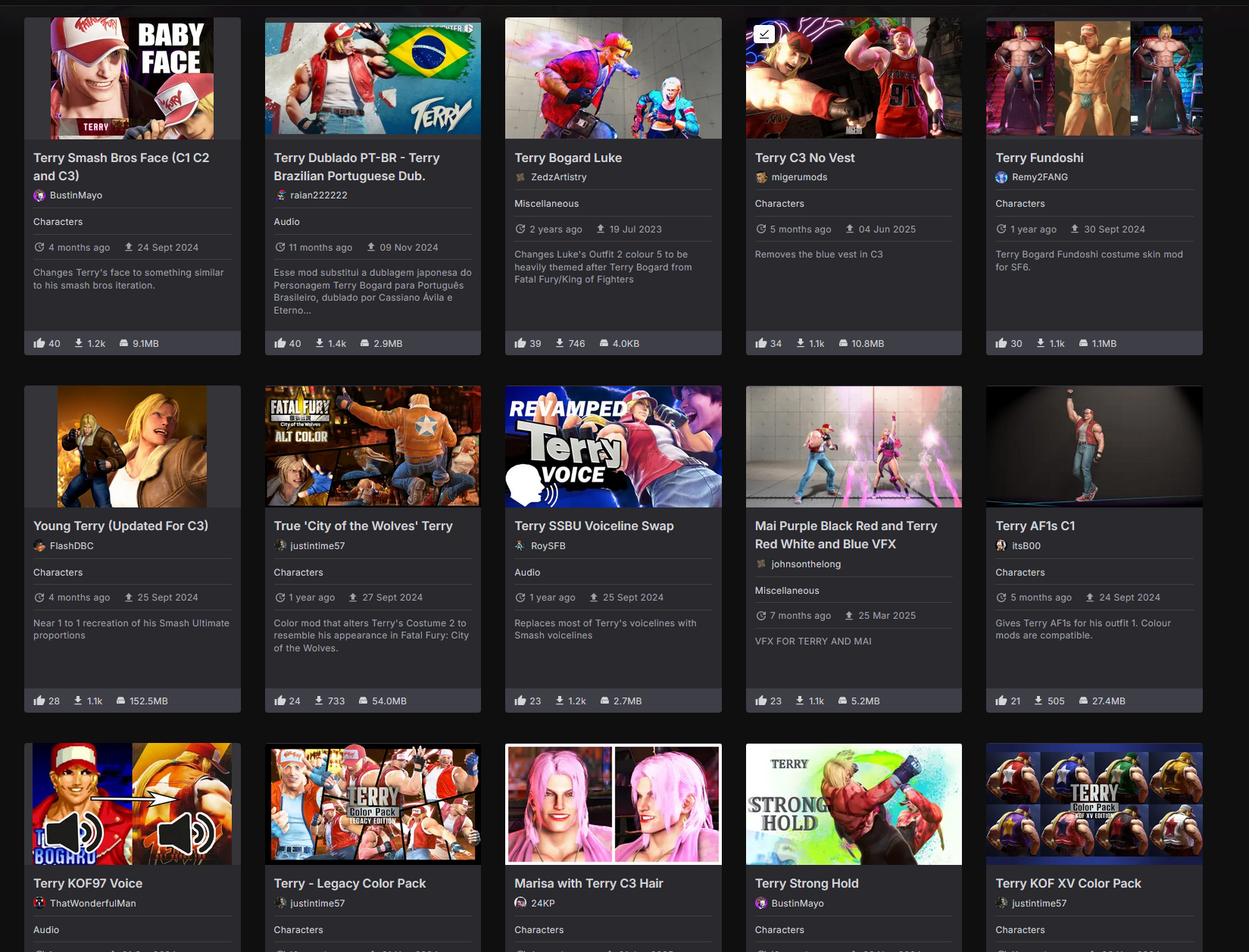Click the Remy2FANG author avatar
The image size is (1249, 952).
1001,177
